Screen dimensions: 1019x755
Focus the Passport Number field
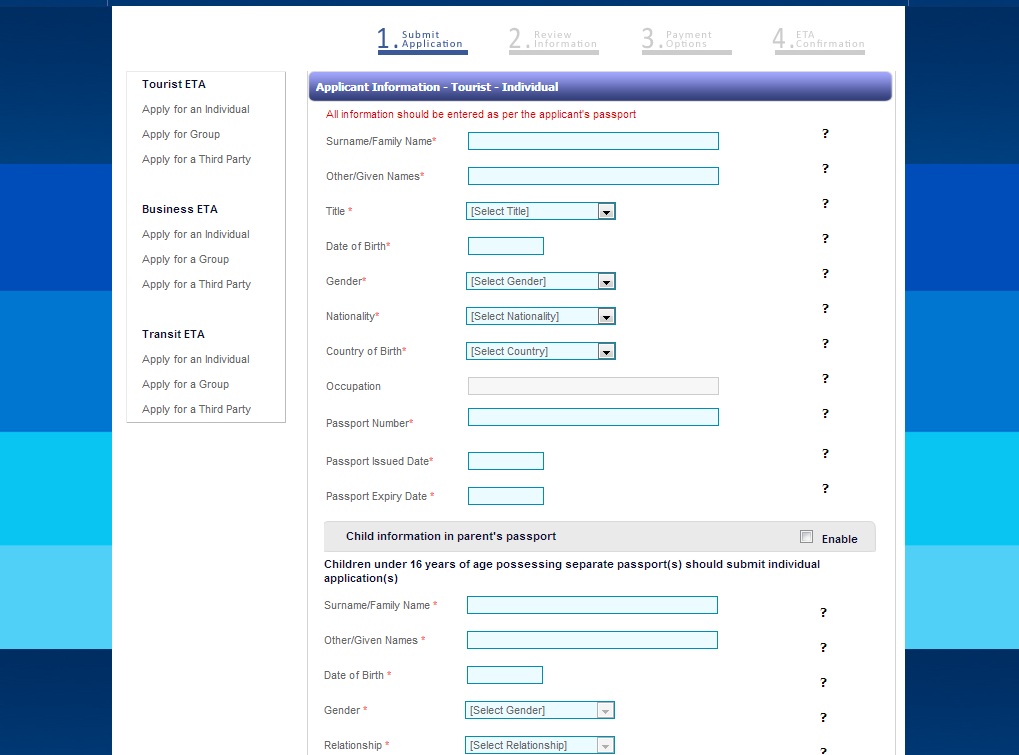click(593, 417)
